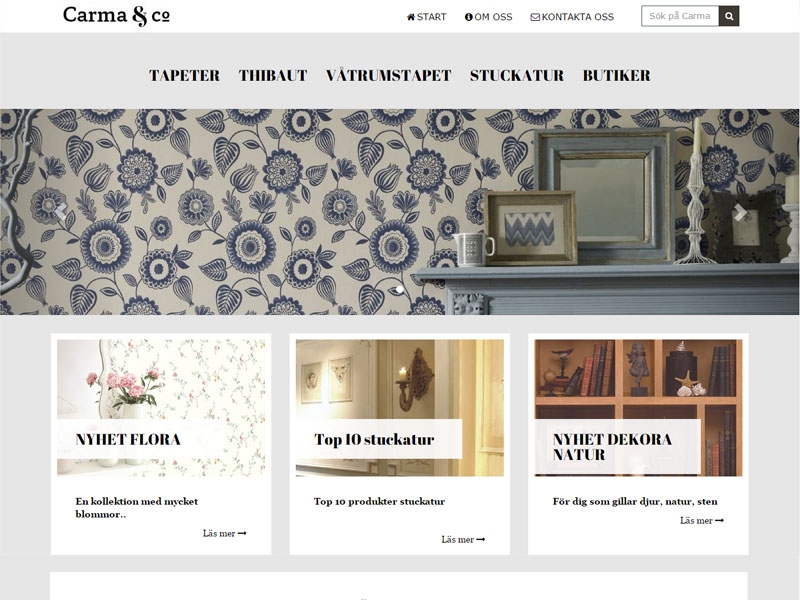Click the envelope icon beside KONTAKTA OSS
This screenshot has width=800, height=600.
pyautogui.click(x=535, y=17)
